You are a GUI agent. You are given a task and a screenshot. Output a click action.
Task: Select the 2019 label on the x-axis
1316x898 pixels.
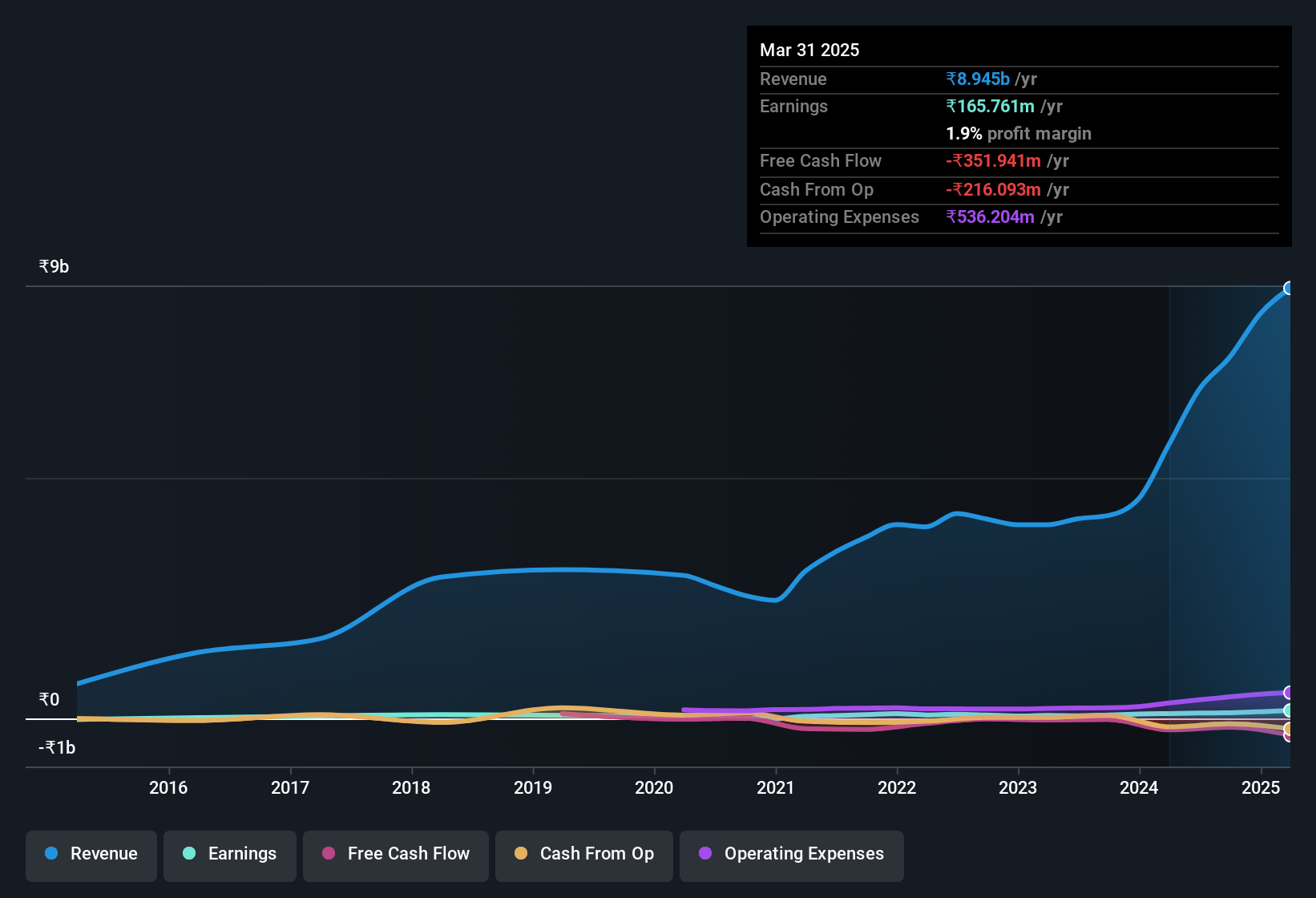pos(533,787)
